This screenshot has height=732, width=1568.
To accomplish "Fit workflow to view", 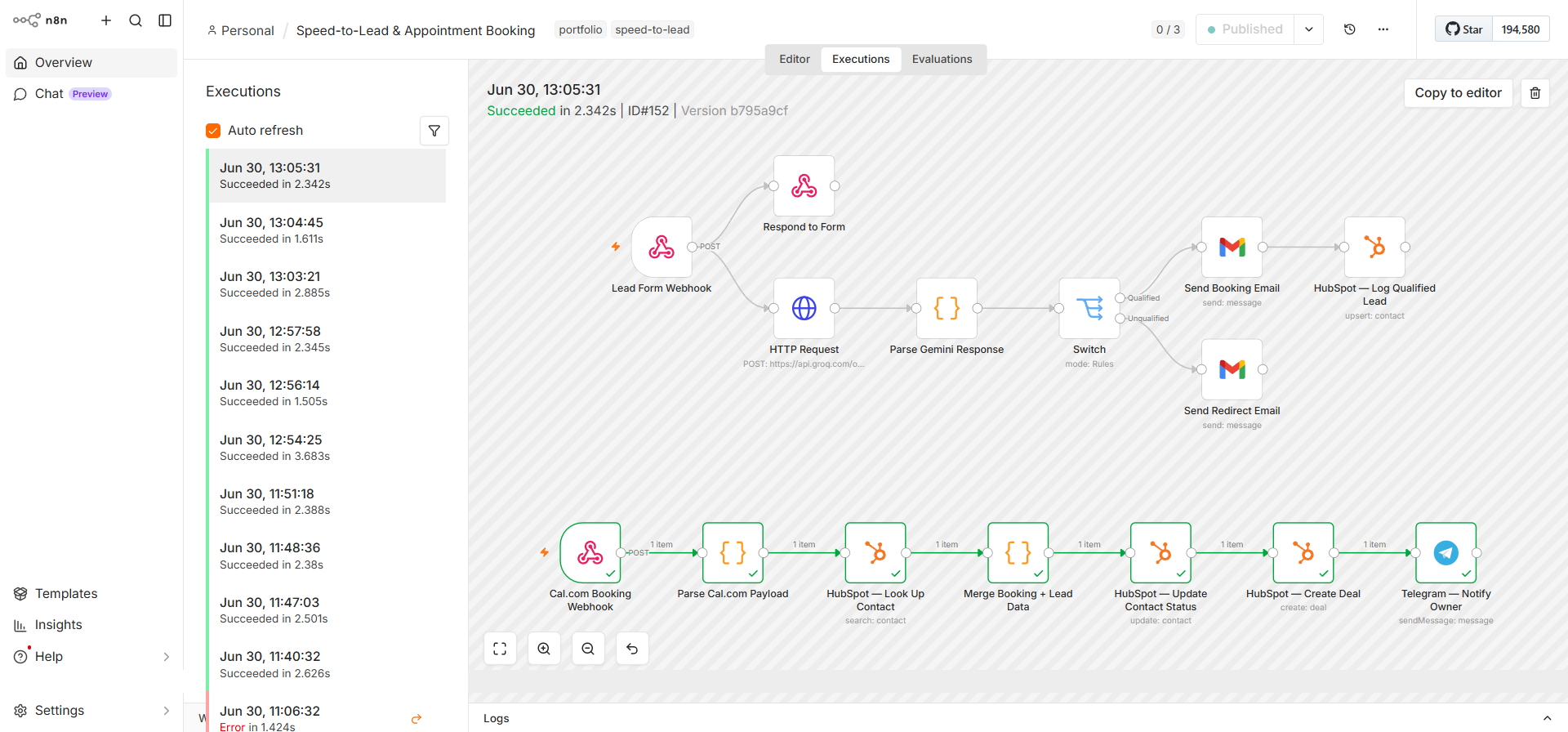I will (500, 649).
